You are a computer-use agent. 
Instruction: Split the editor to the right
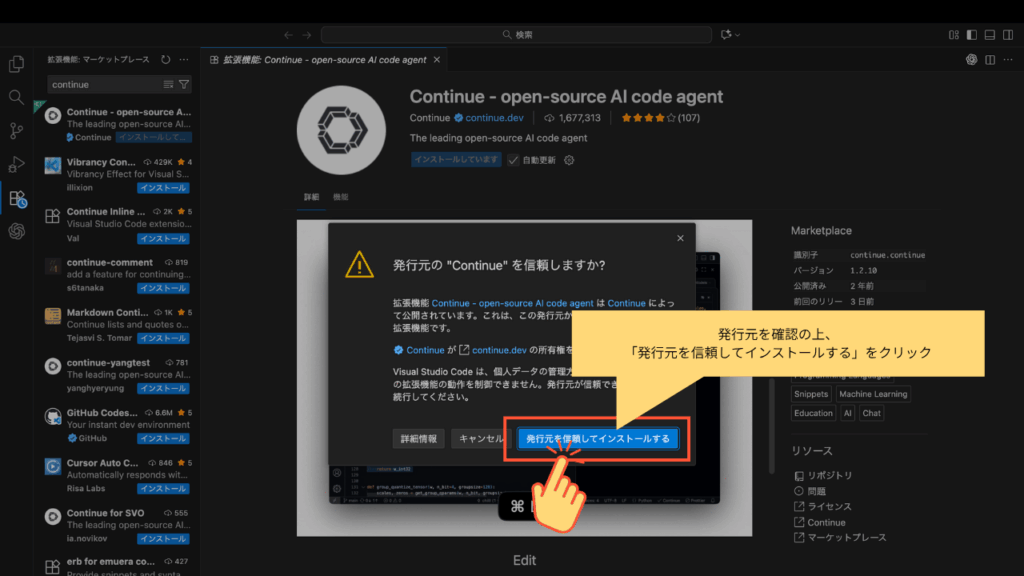coord(988,60)
